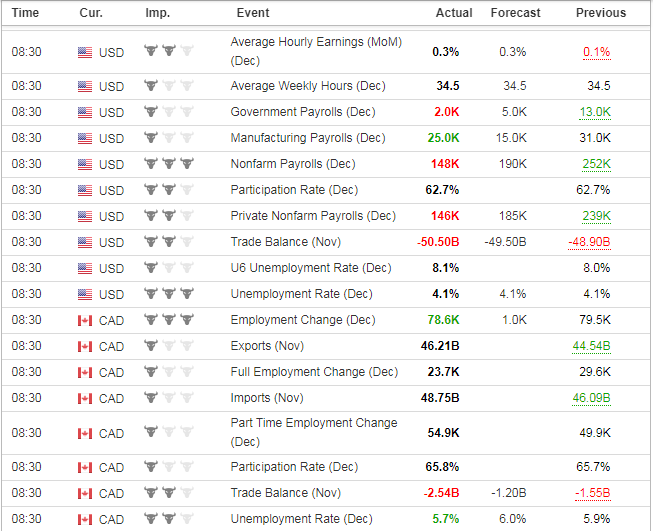The image size is (653, 531).
Task: Click the actual value 5.7% for Canadian Unemployment
Action: [446, 519]
